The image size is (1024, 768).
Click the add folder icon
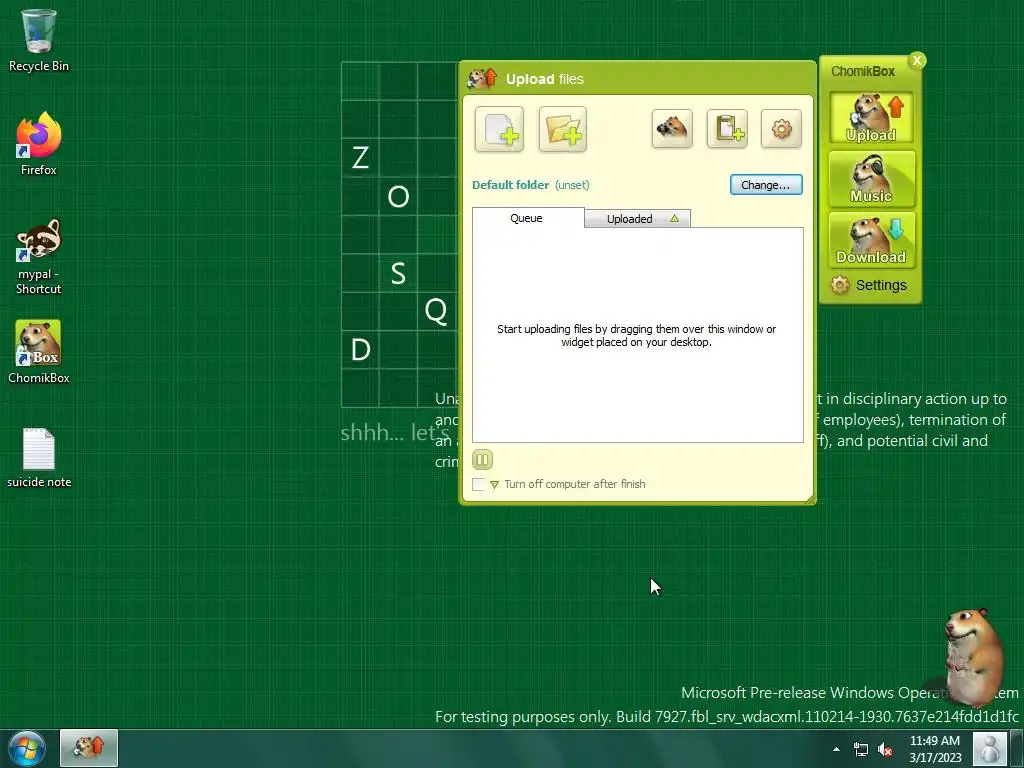tap(562, 129)
